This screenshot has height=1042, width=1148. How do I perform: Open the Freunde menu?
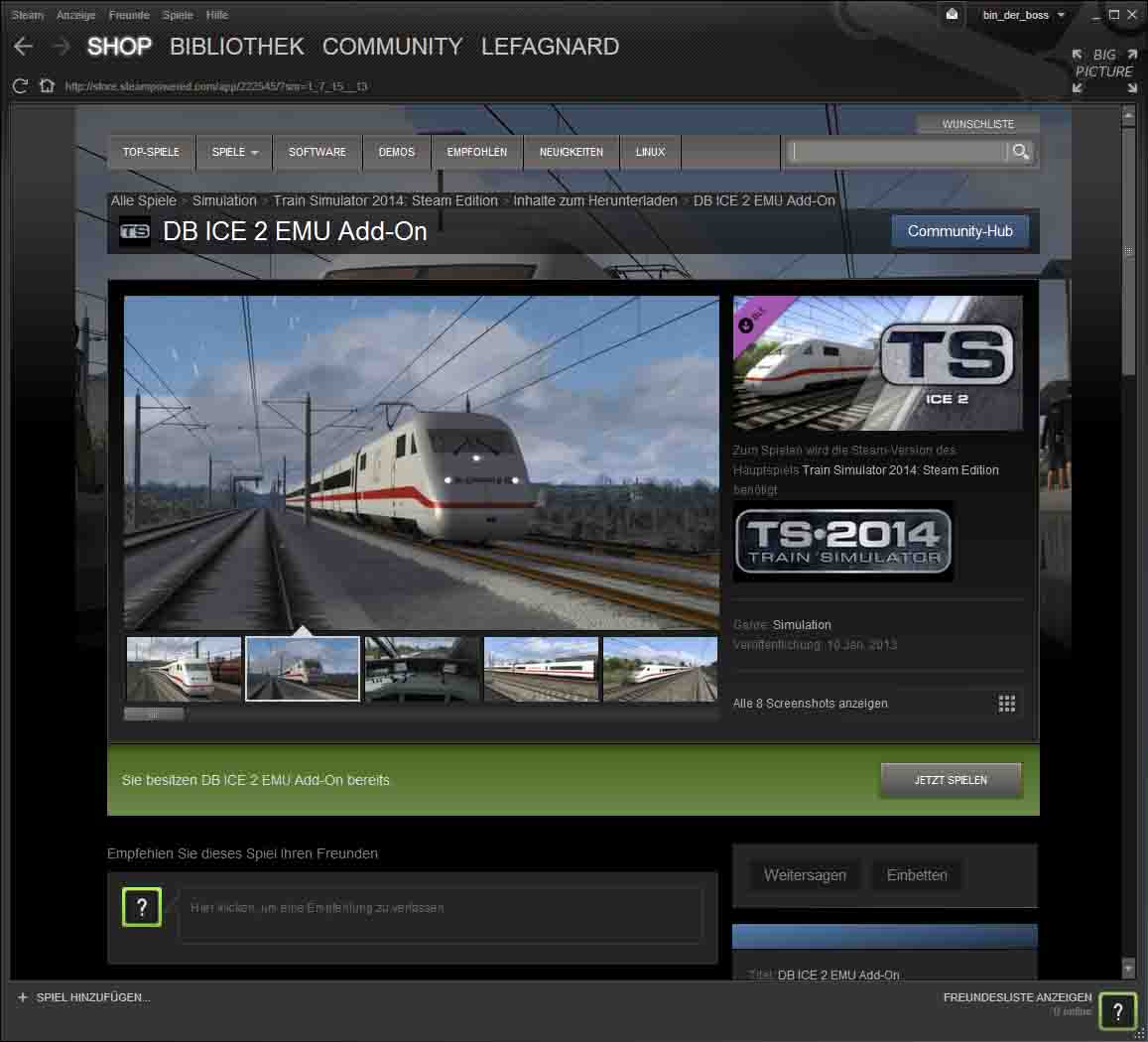tap(129, 15)
